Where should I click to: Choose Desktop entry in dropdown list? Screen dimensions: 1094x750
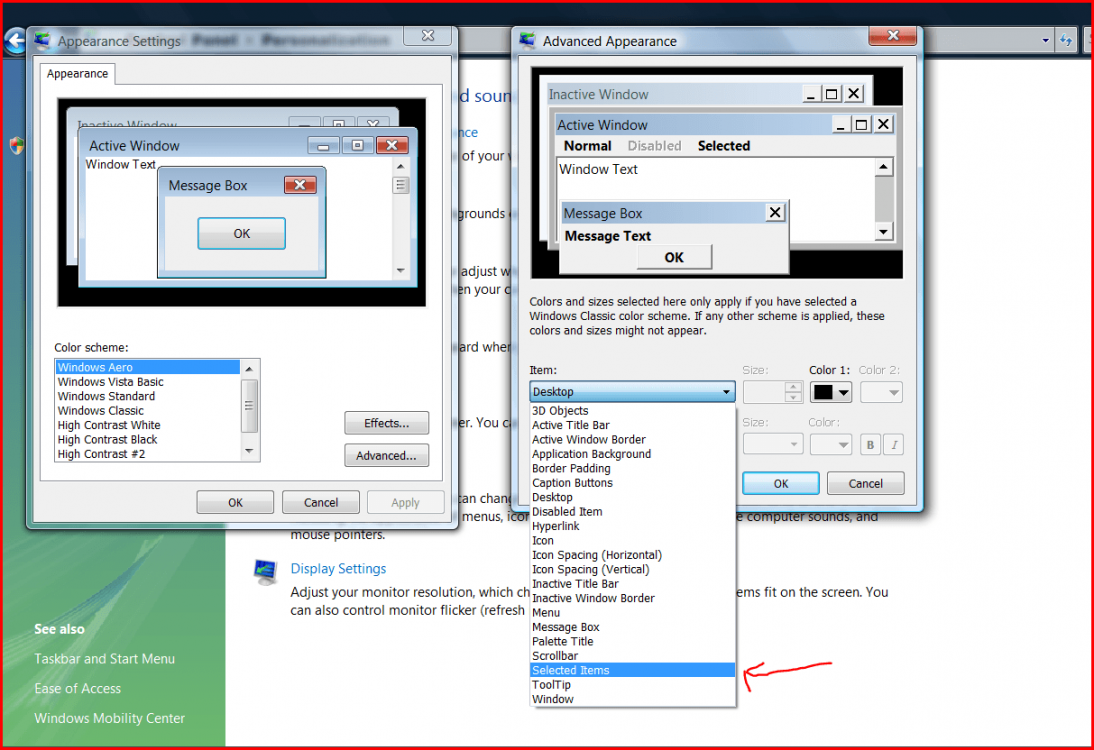632,497
